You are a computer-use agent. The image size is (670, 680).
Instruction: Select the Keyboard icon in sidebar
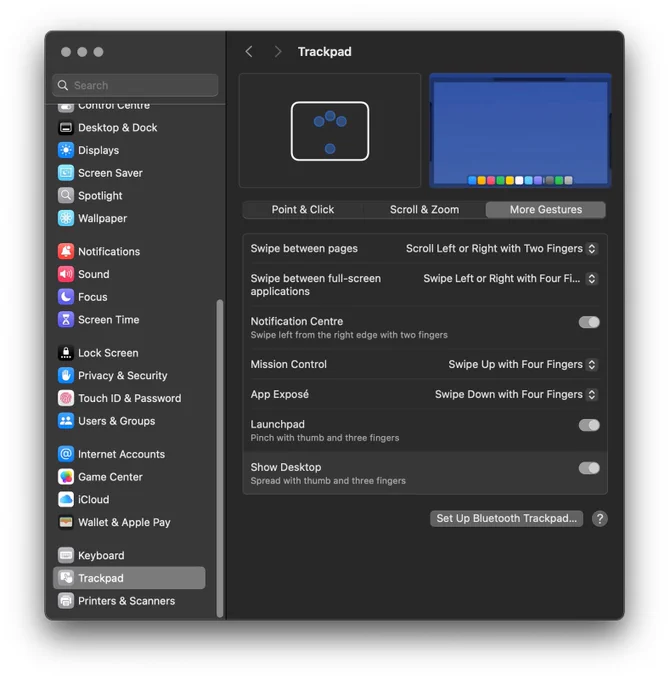click(65, 555)
